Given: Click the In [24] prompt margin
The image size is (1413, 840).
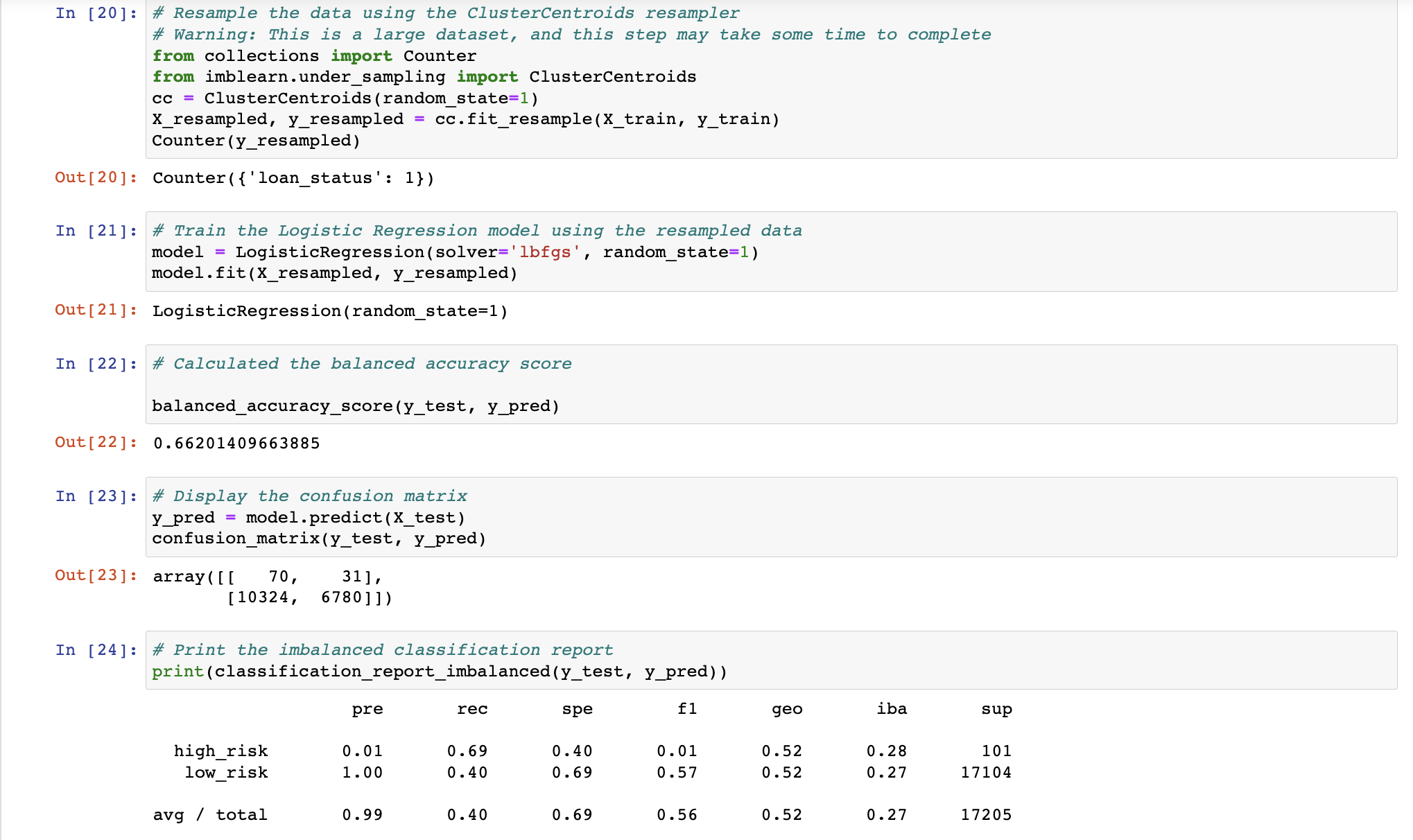Looking at the screenshot, I should click(x=96, y=649).
